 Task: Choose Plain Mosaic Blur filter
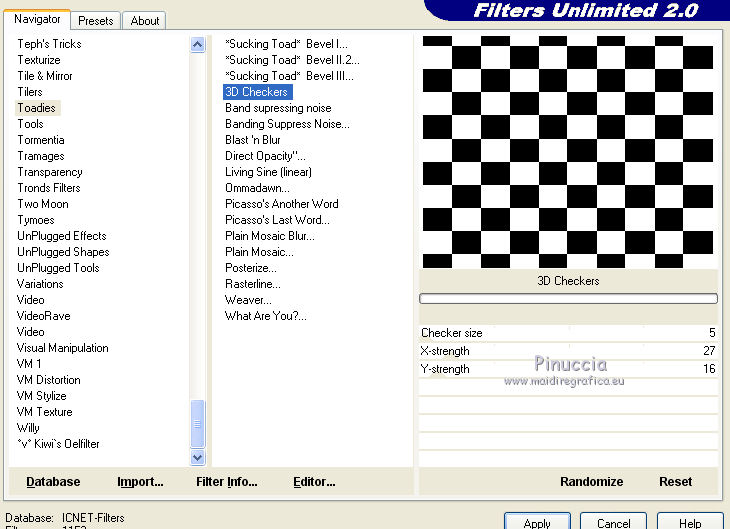coord(270,236)
